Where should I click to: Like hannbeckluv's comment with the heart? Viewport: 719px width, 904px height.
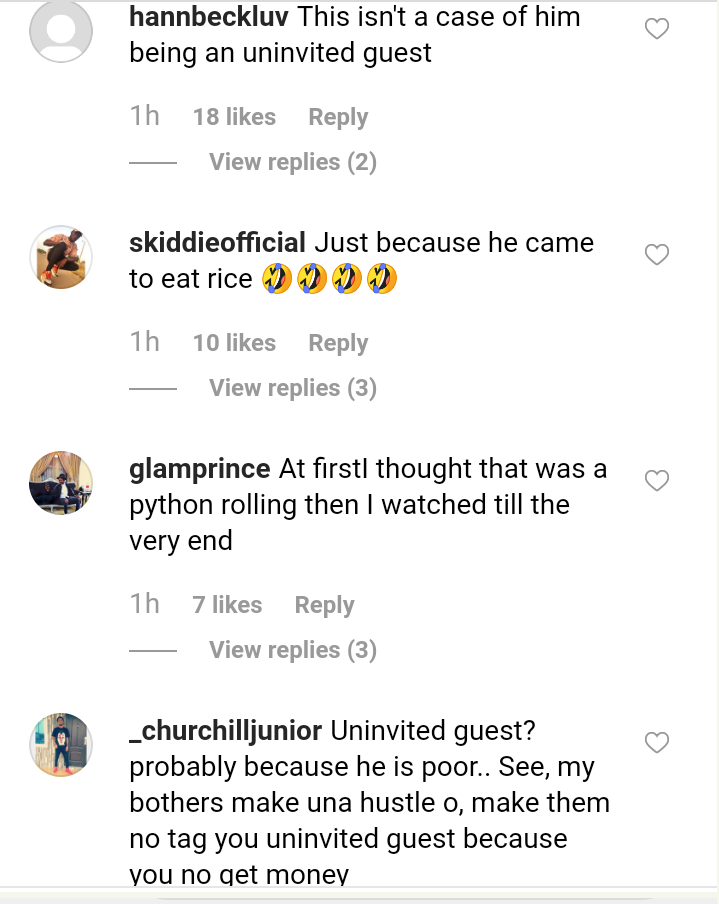coord(656,30)
